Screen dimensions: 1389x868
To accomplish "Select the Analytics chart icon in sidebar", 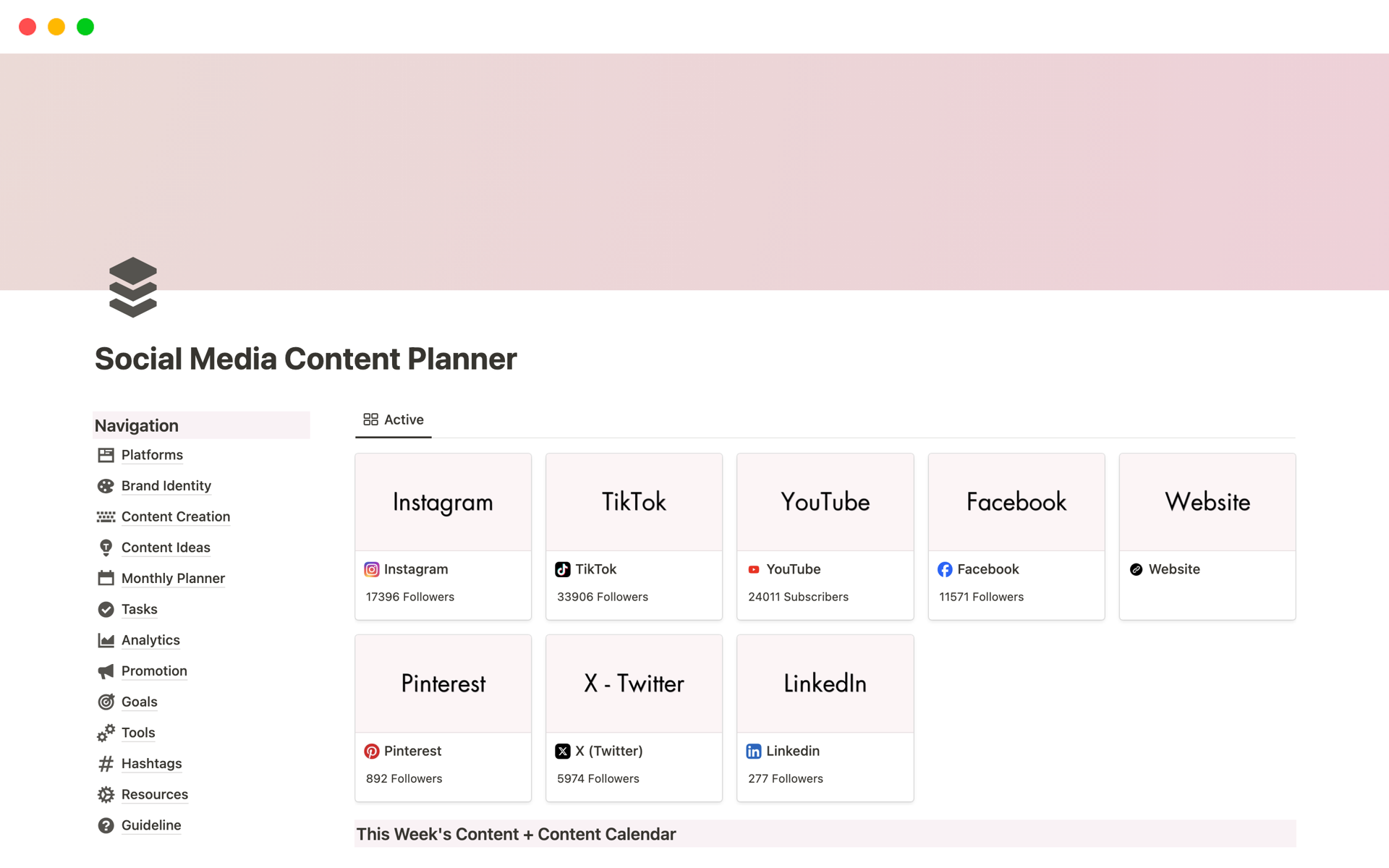I will pos(106,640).
